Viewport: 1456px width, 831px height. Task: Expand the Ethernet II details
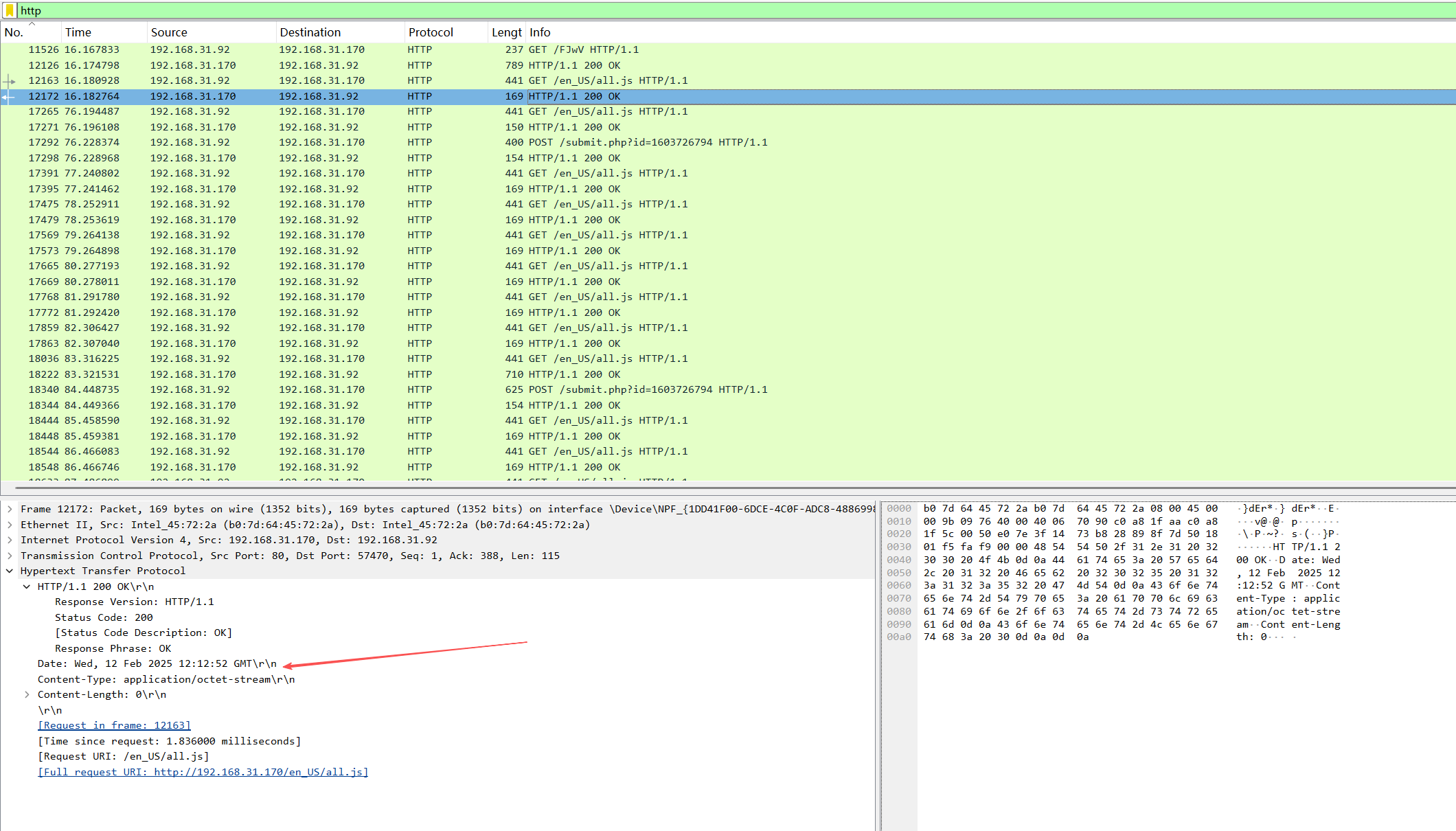[10, 525]
